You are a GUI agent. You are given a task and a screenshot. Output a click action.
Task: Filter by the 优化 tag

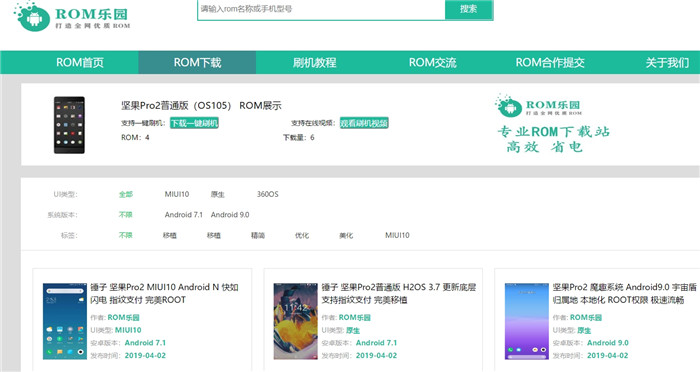tap(302, 235)
